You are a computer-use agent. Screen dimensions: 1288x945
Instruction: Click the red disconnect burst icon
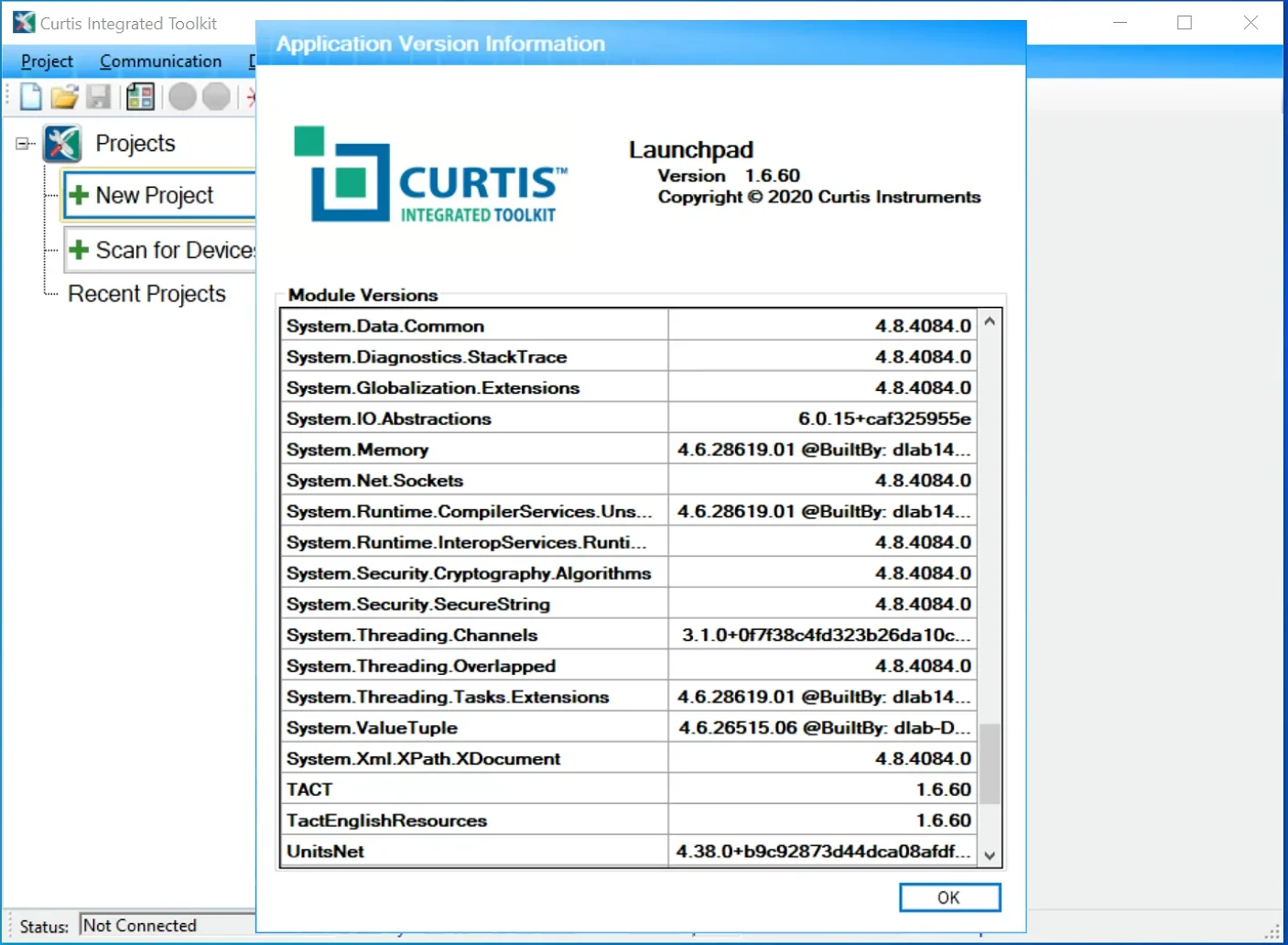click(x=251, y=96)
